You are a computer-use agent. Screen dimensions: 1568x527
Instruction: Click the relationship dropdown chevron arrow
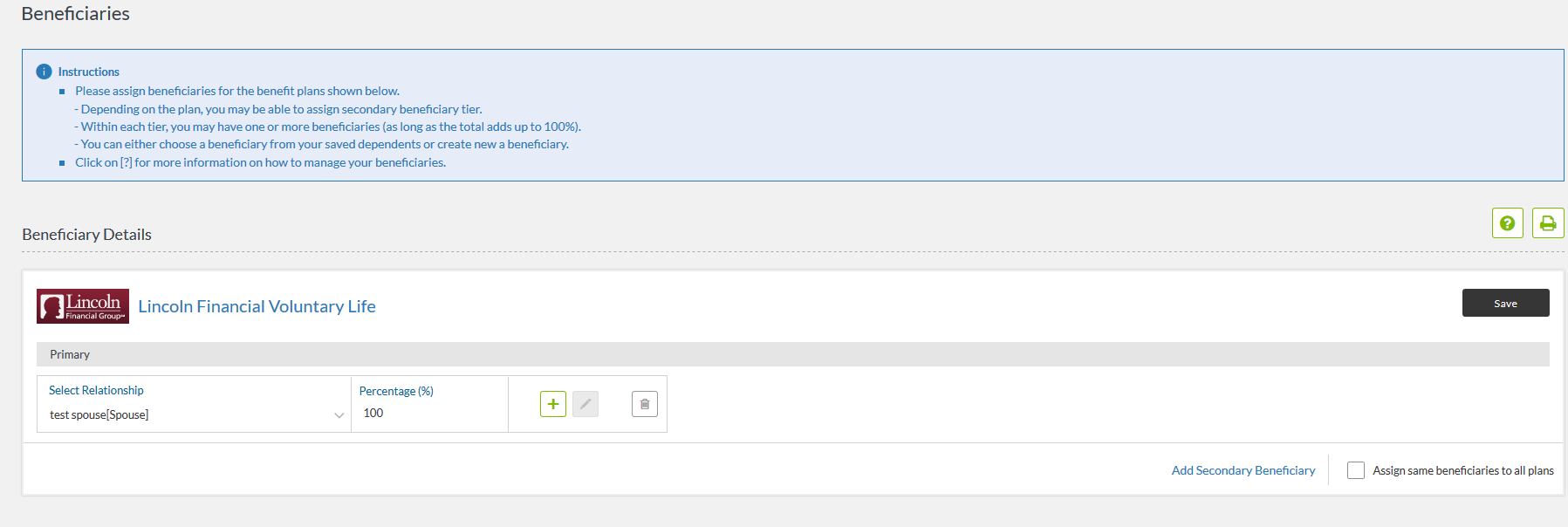(x=339, y=415)
